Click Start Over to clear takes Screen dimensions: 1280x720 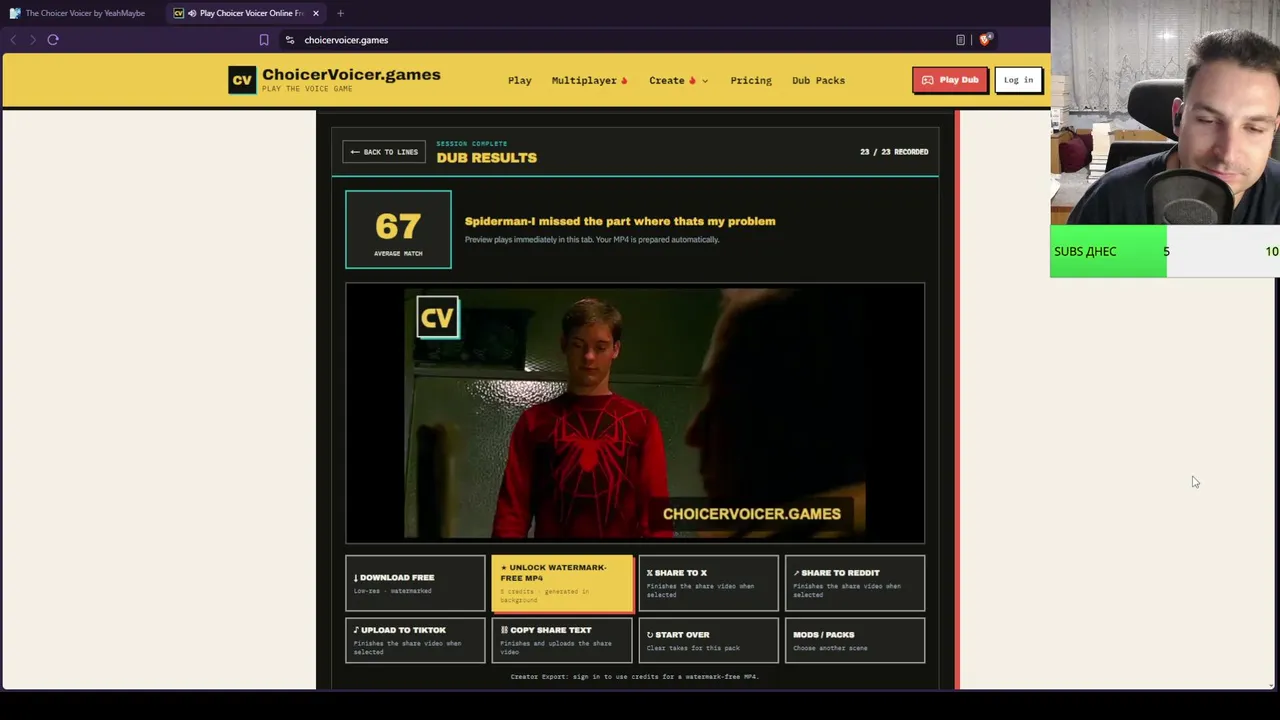pyautogui.click(x=708, y=640)
